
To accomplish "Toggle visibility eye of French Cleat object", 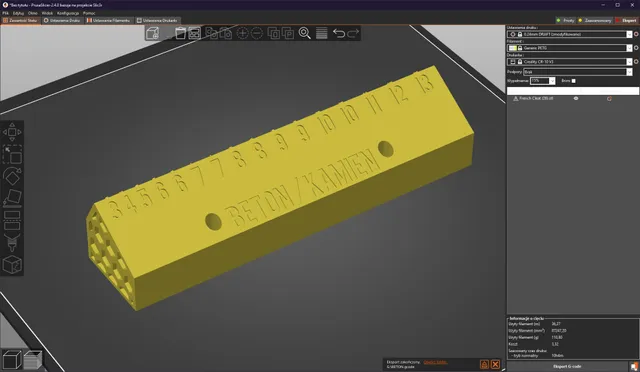I will coord(576,98).
